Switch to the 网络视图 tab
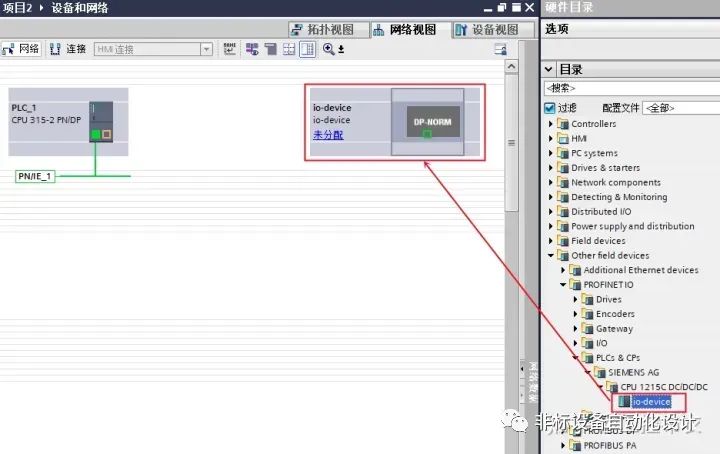Image resolution: width=720 pixels, height=454 pixels. coord(411,30)
